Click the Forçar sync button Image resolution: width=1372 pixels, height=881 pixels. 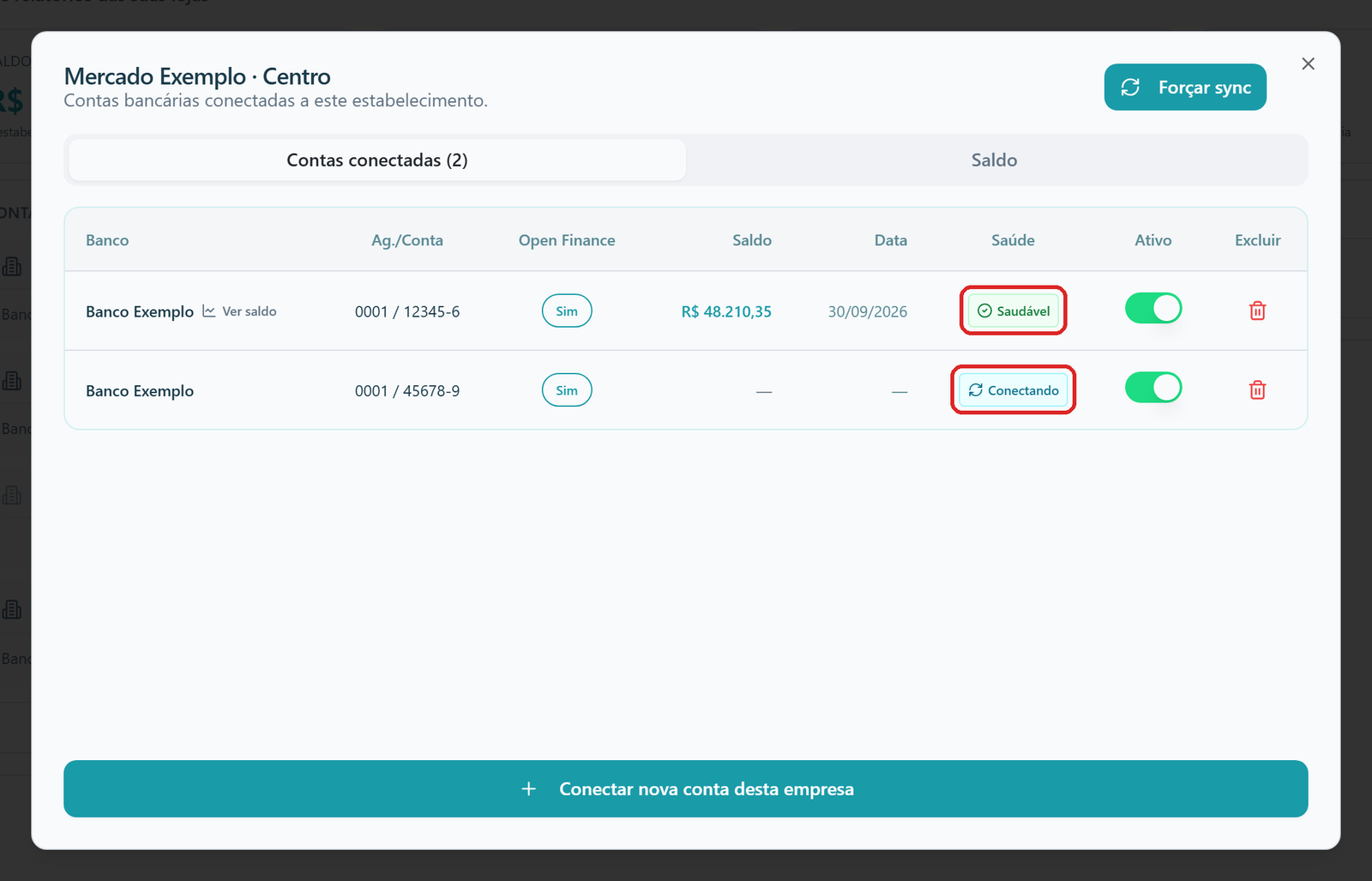pyautogui.click(x=1185, y=87)
